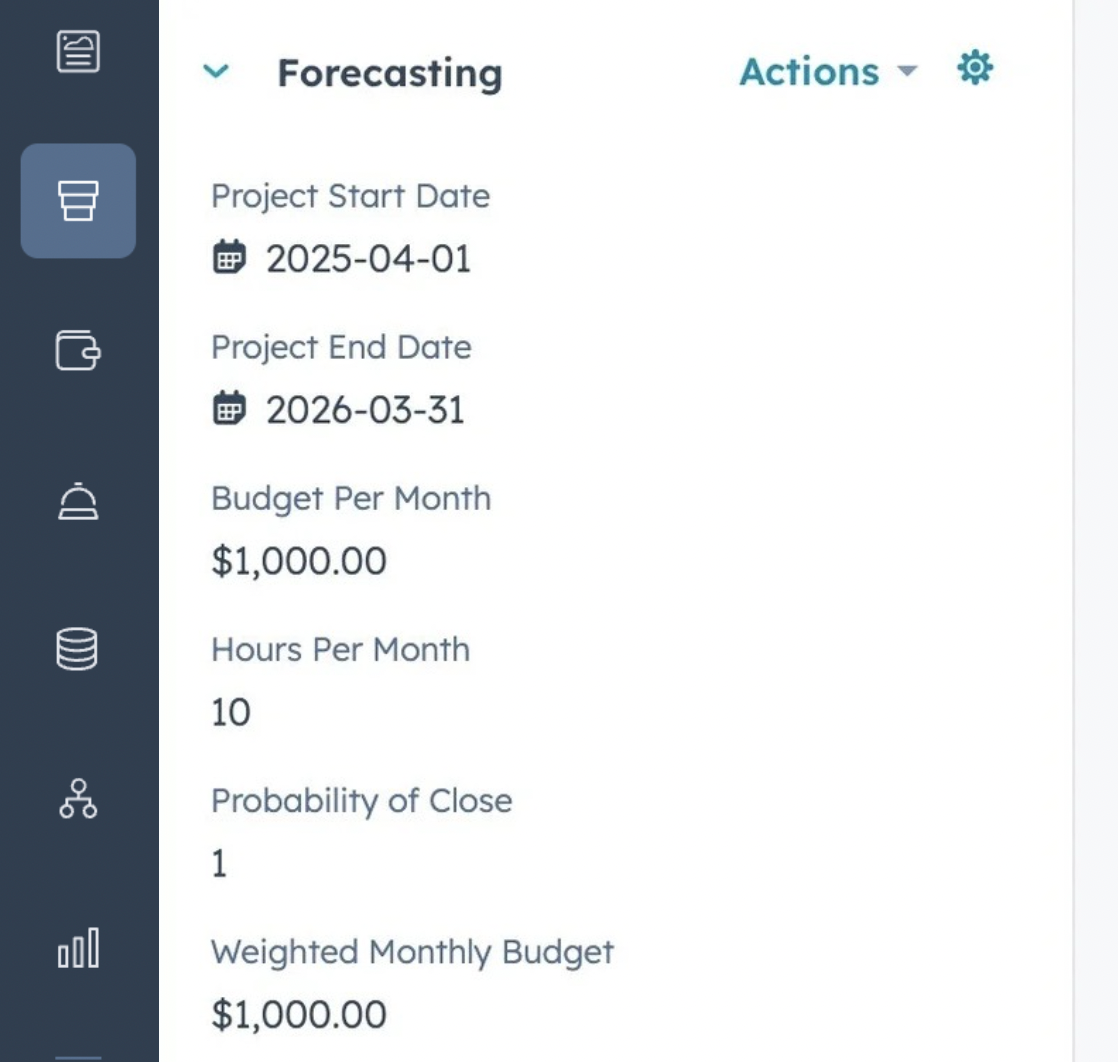Open the Service bell sidebar icon
This screenshot has width=1118, height=1062.
click(78, 501)
